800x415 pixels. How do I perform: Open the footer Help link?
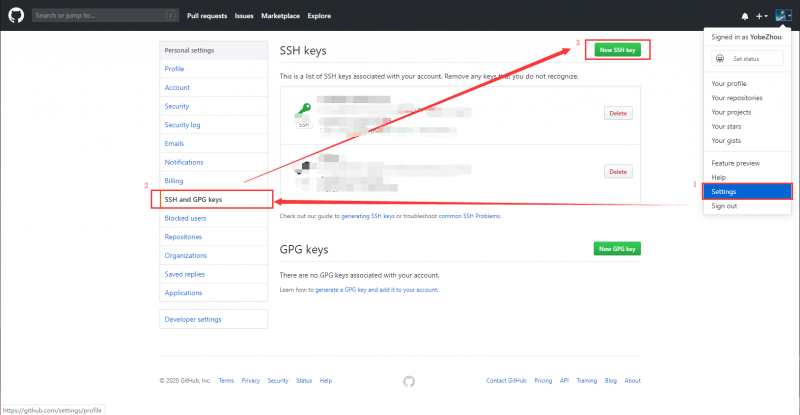[x=326, y=381]
